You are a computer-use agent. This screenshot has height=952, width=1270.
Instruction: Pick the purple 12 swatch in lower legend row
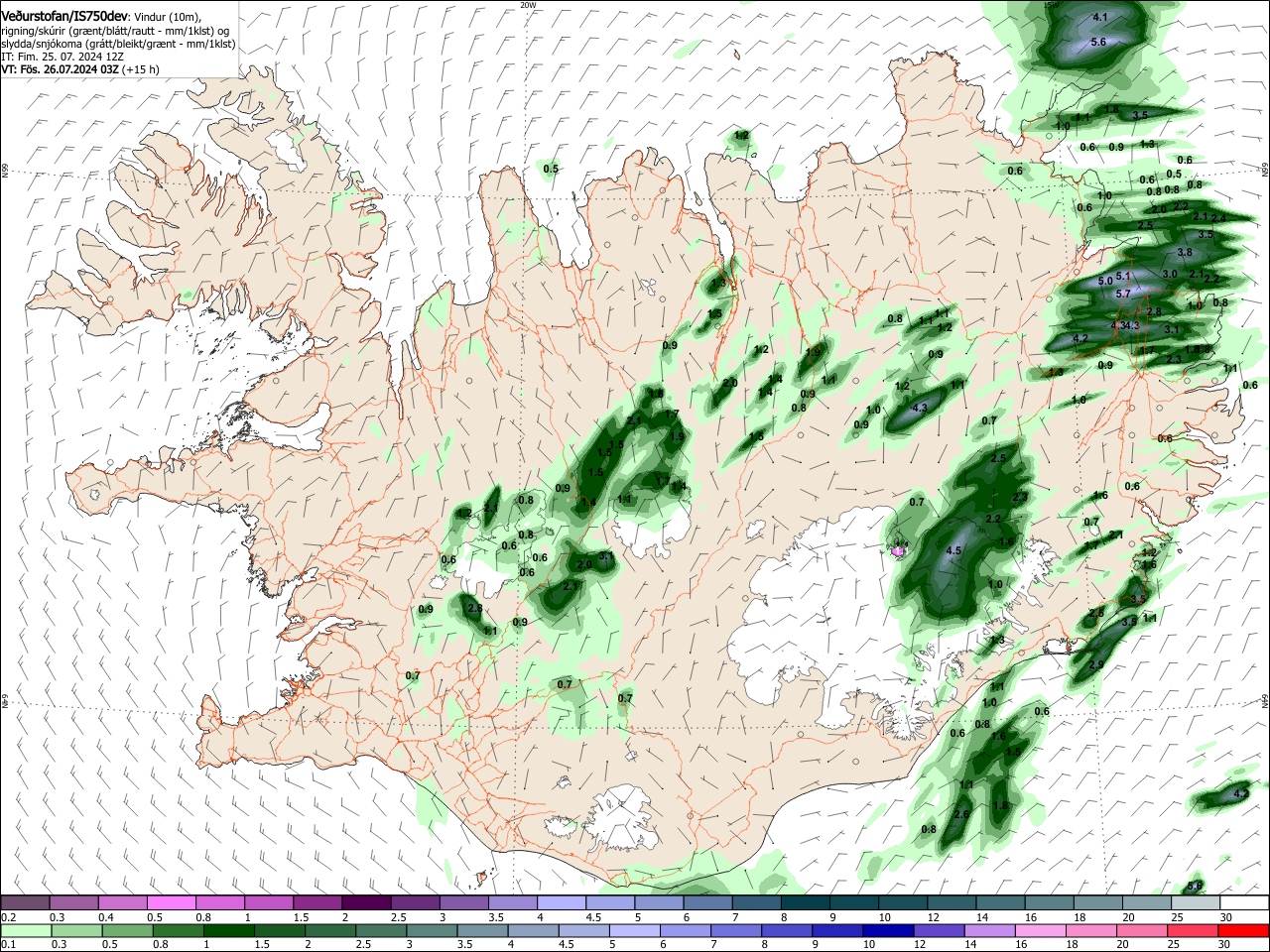(939, 931)
